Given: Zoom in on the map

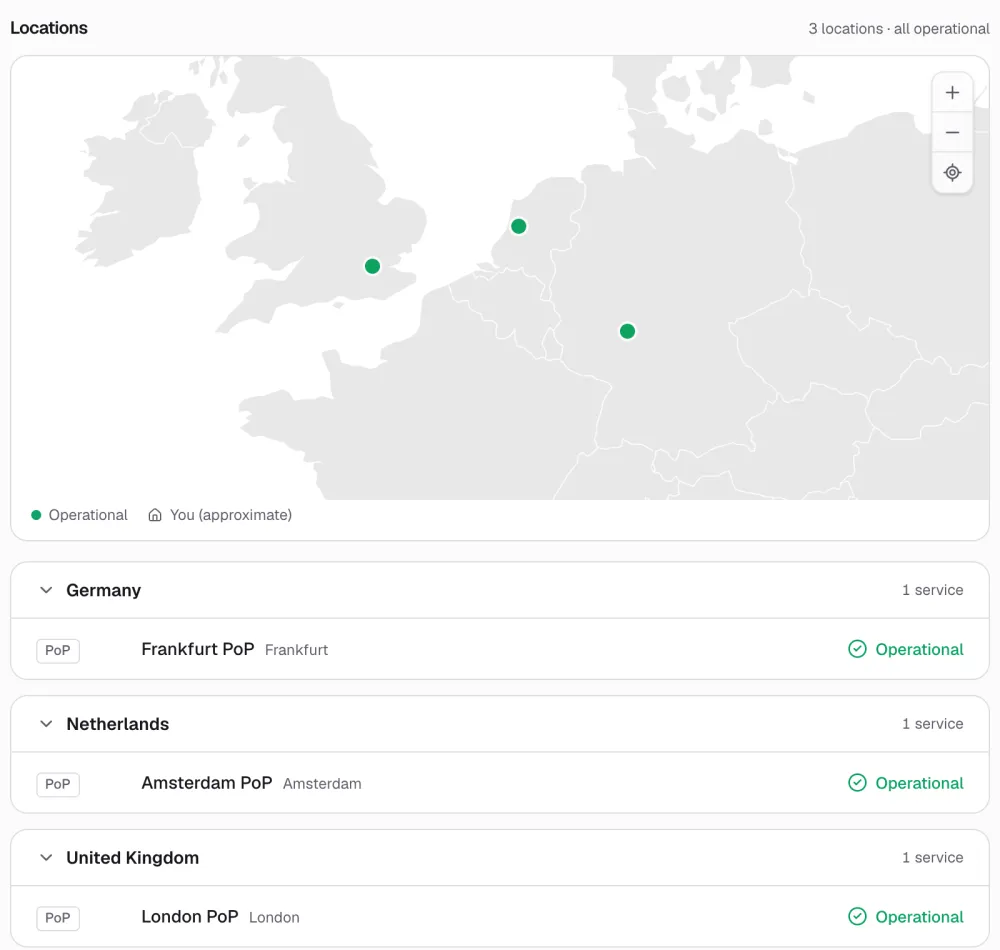Looking at the screenshot, I should click(952, 92).
